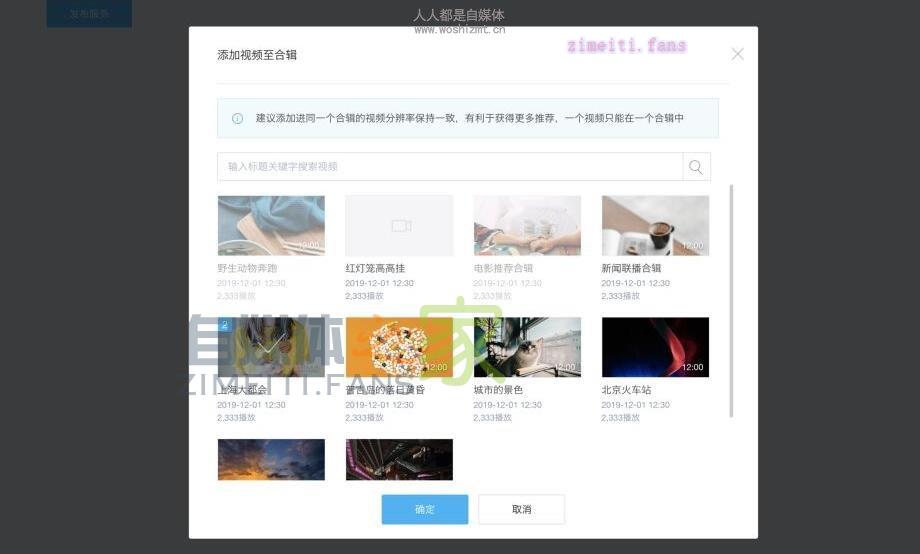Click the video placeholder icon for 红灯笼高高挂

click(401, 226)
